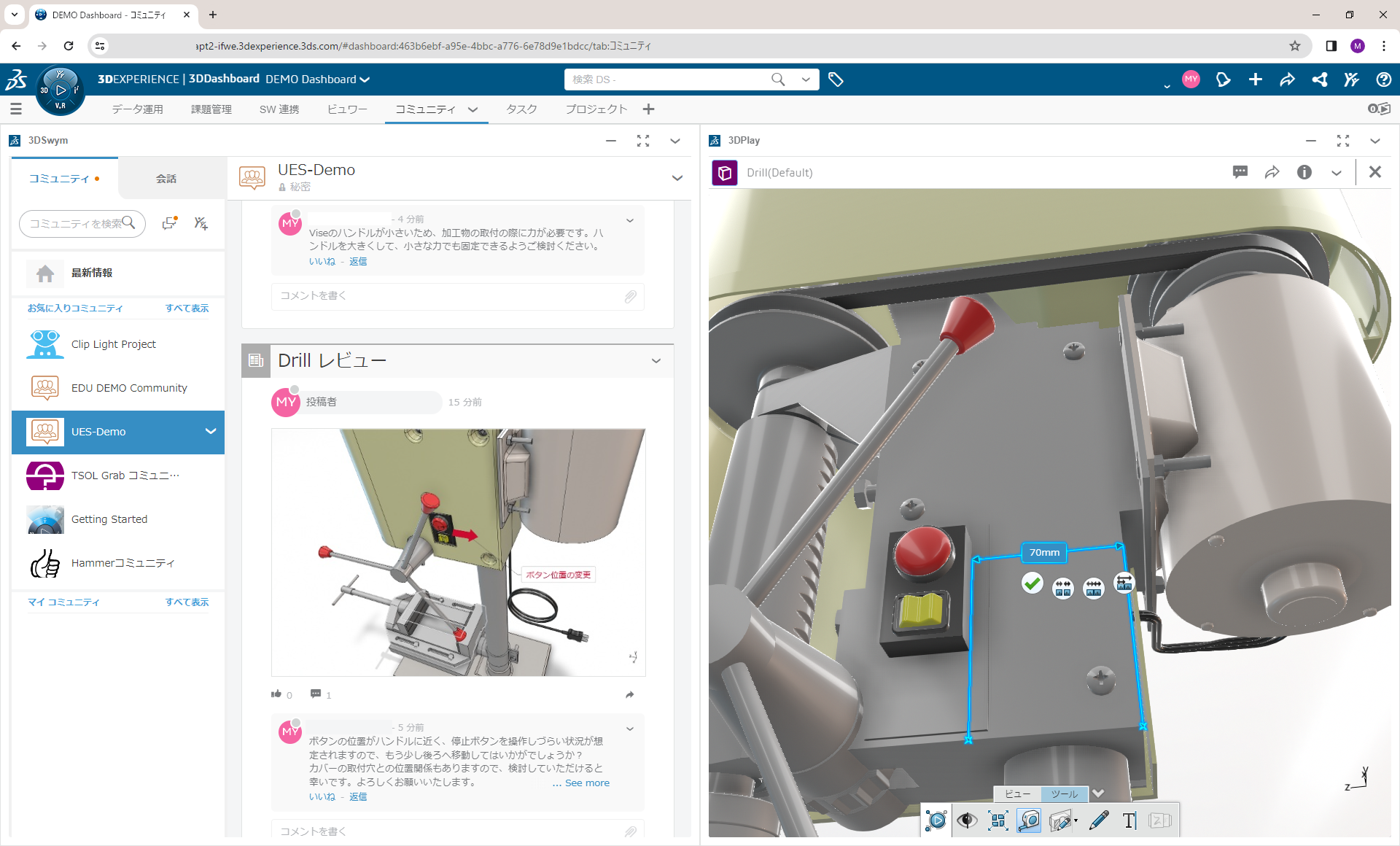Toggle the hide/show eye tool in 3DPlay
The image size is (1400, 846).
pos(967,820)
